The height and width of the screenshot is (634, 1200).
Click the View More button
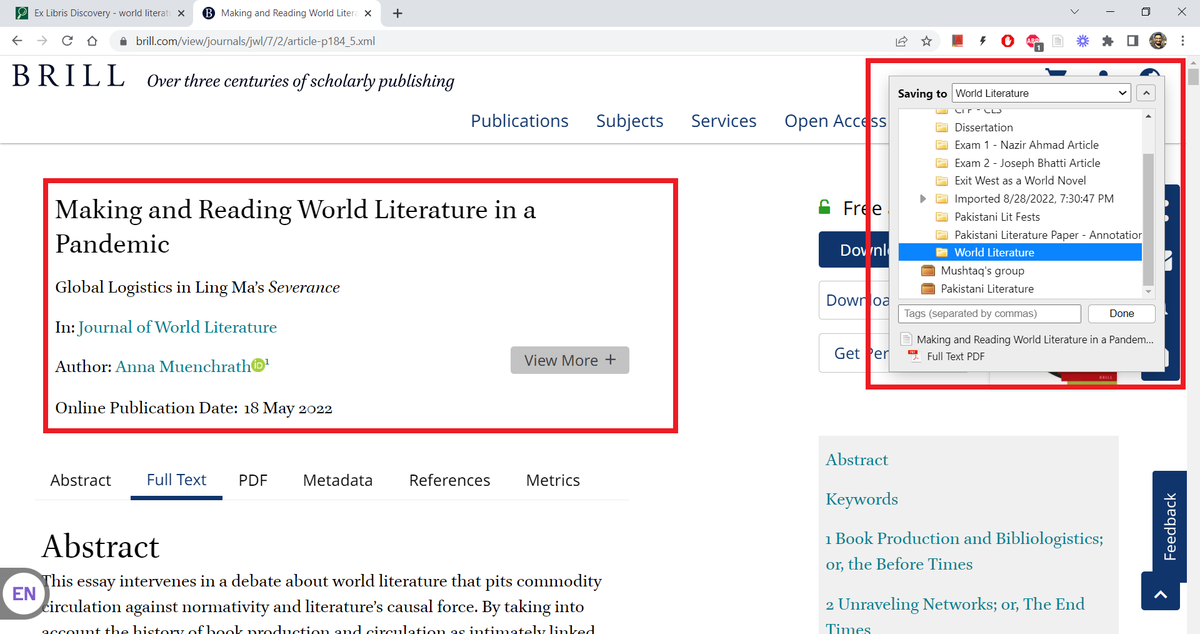tap(570, 360)
